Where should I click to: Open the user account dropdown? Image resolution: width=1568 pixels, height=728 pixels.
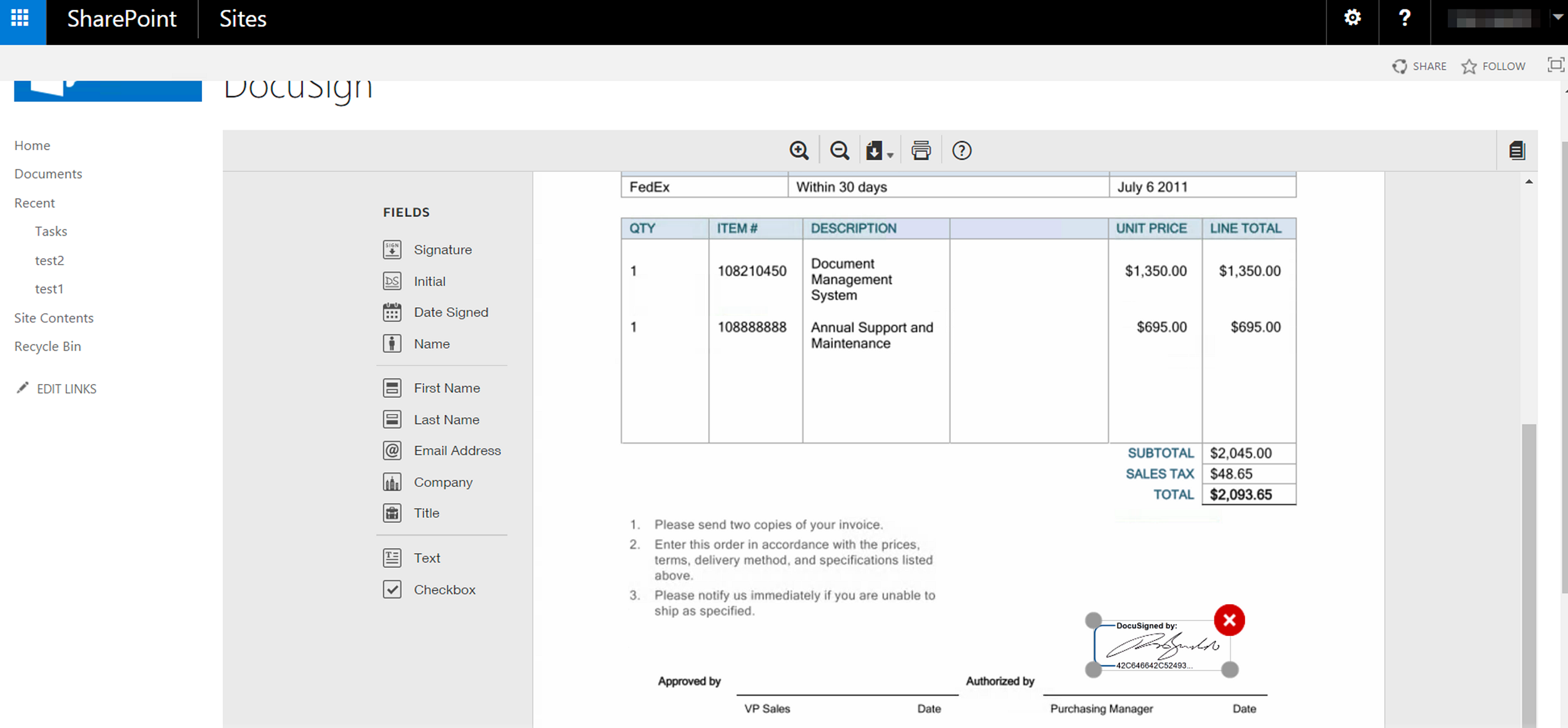pyautogui.click(x=1557, y=18)
